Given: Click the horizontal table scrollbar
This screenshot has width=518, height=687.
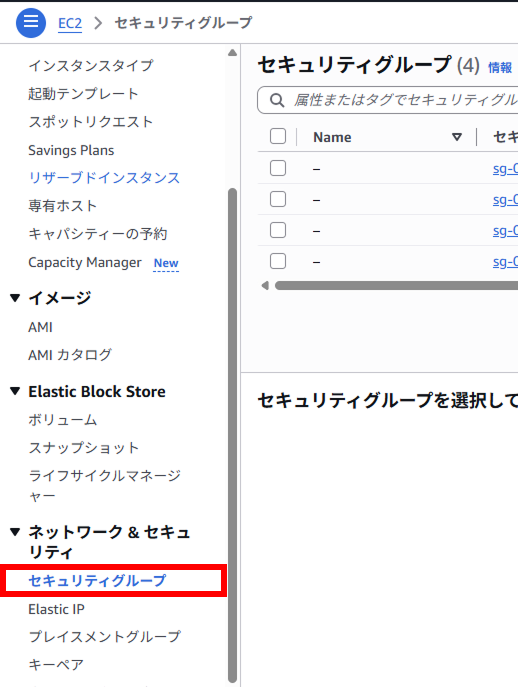Looking at the screenshot, I should point(396,286).
